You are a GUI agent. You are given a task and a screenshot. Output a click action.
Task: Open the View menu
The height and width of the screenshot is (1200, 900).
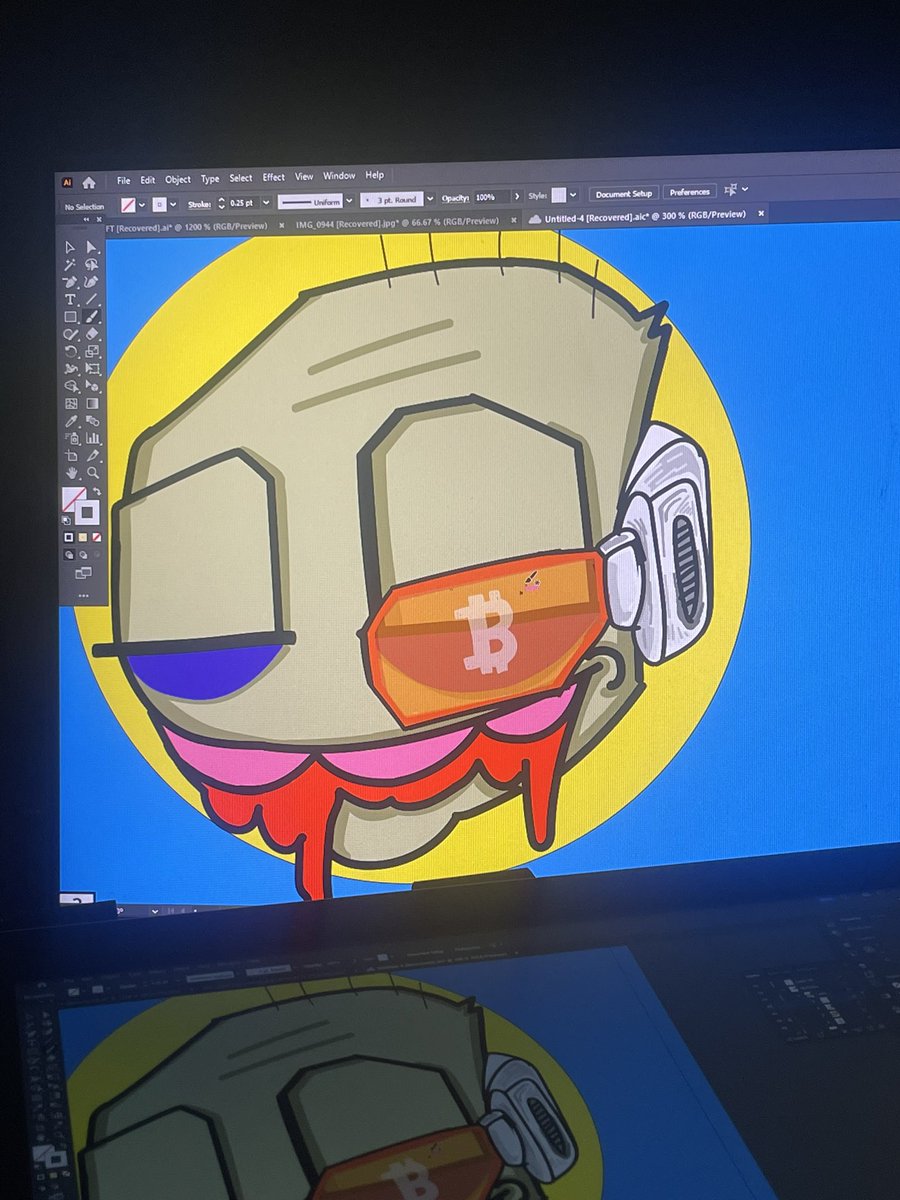(x=304, y=177)
